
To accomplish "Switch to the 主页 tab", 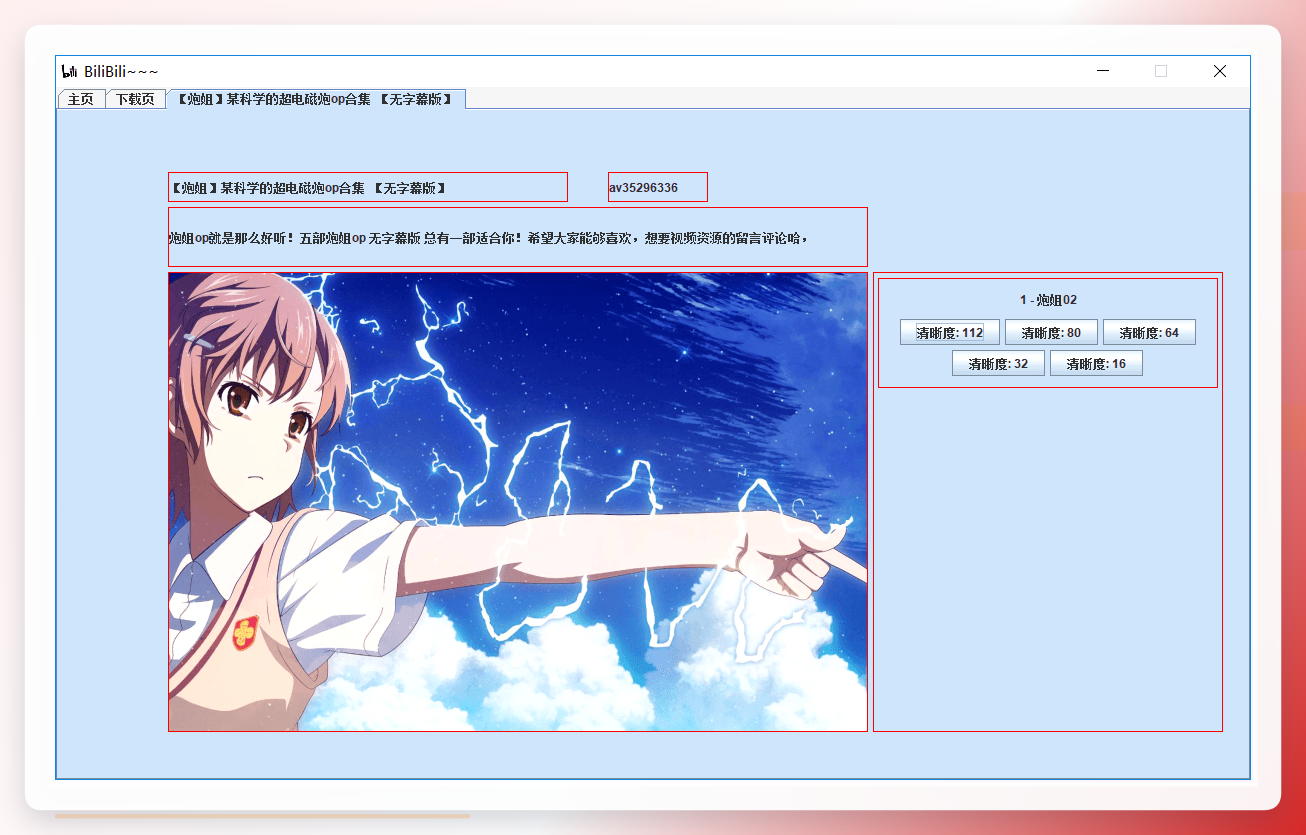I will [81, 99].
